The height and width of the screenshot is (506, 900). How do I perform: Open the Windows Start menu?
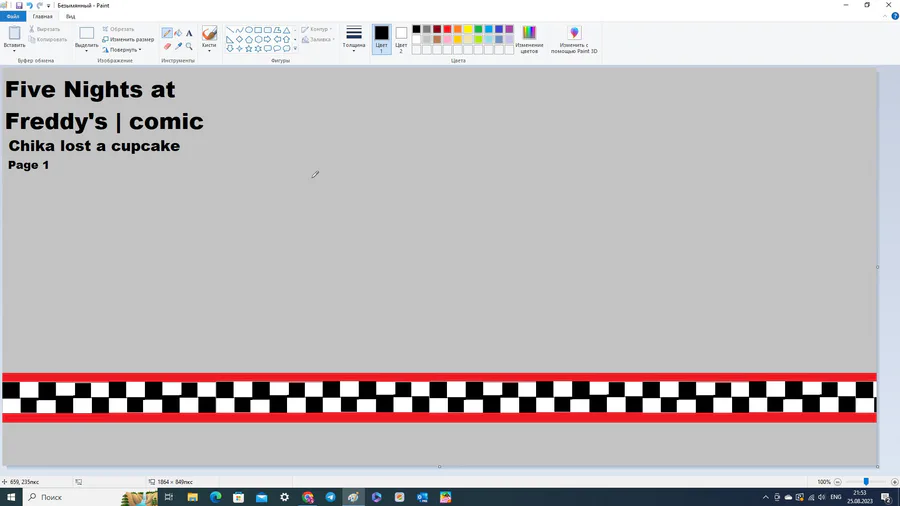pyautogui.click(x=11, y=497)
